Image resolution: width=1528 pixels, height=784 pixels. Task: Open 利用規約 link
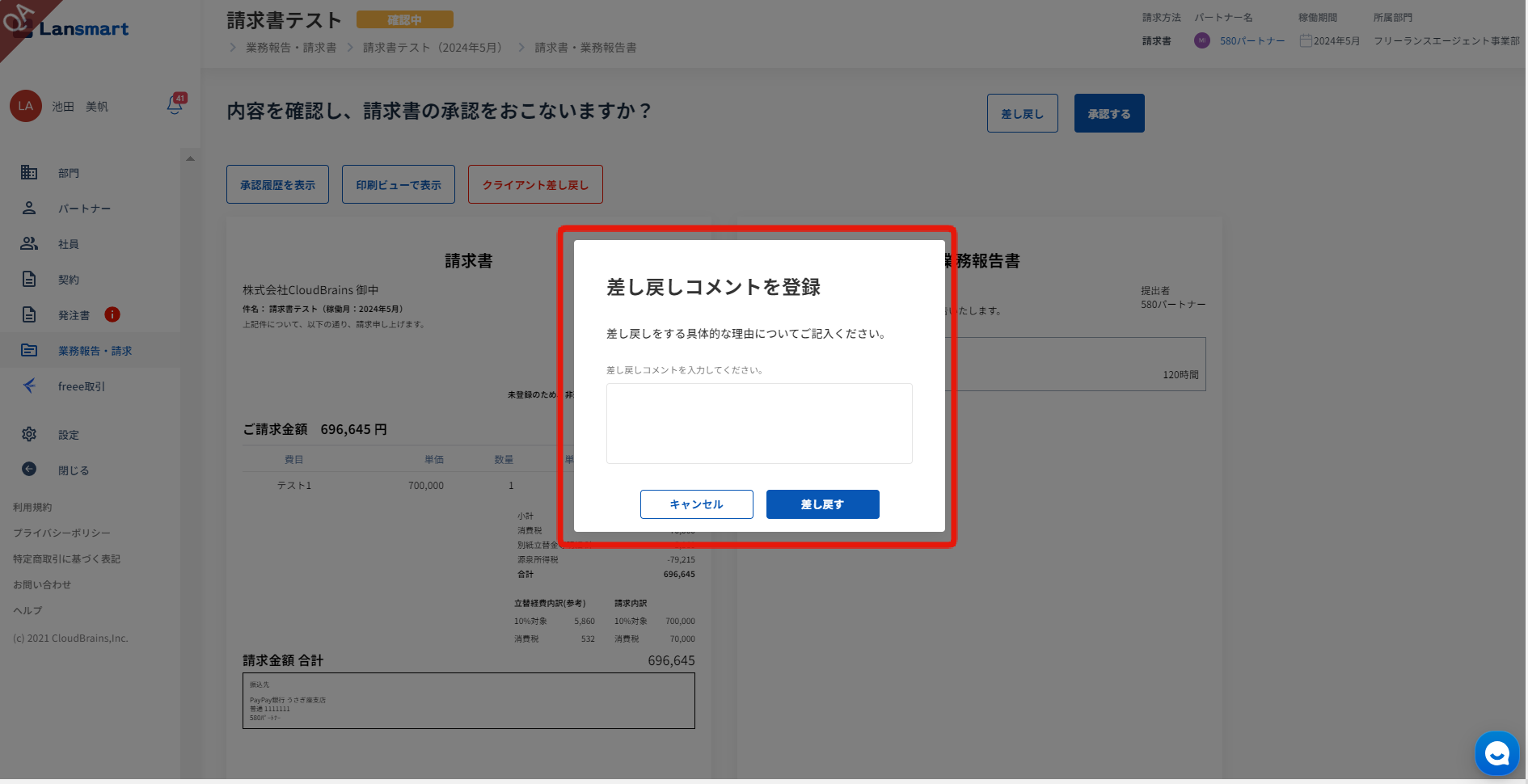[x=32, y=508]
